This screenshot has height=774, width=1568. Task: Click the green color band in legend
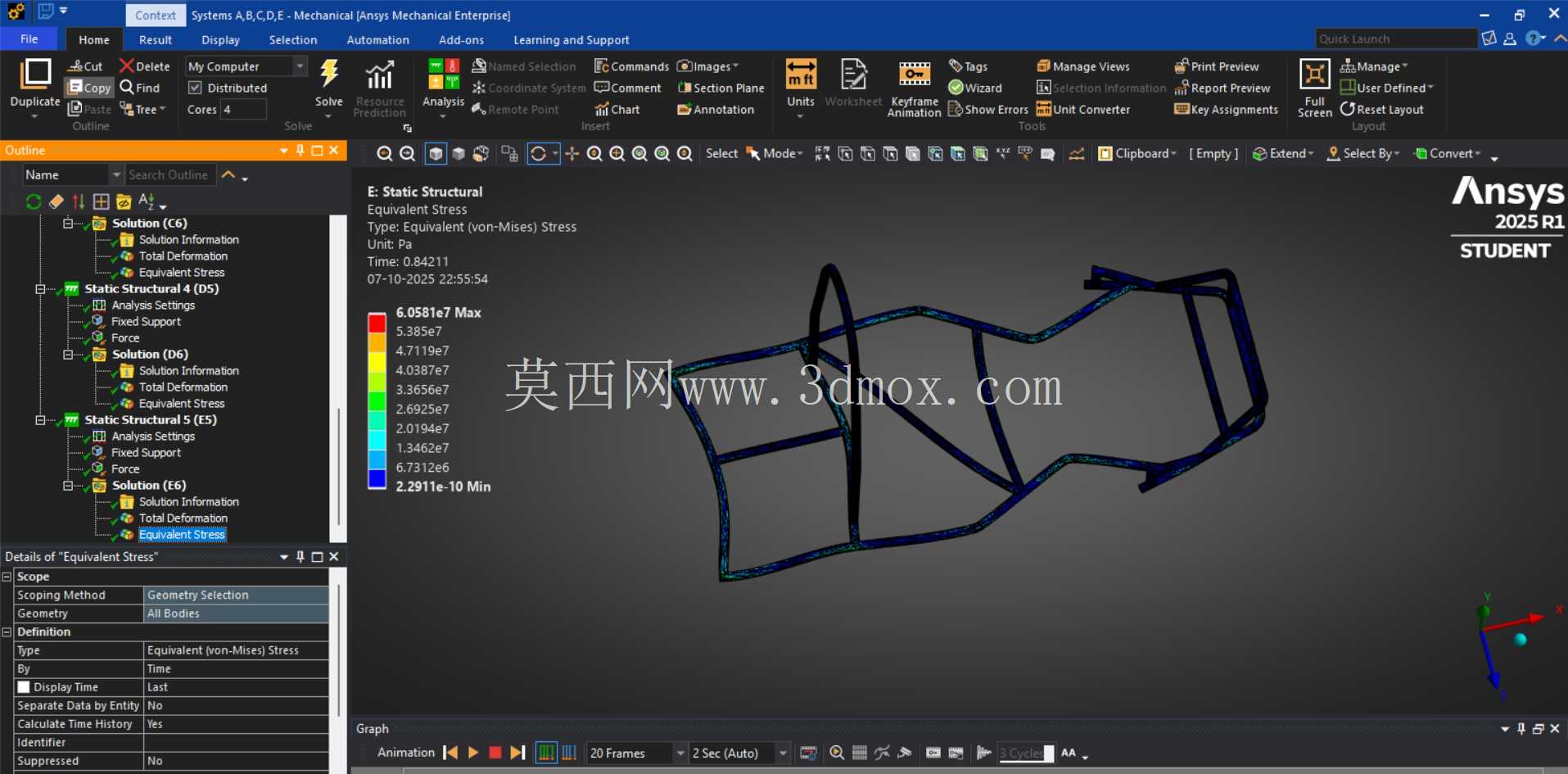tap(377, 401)
